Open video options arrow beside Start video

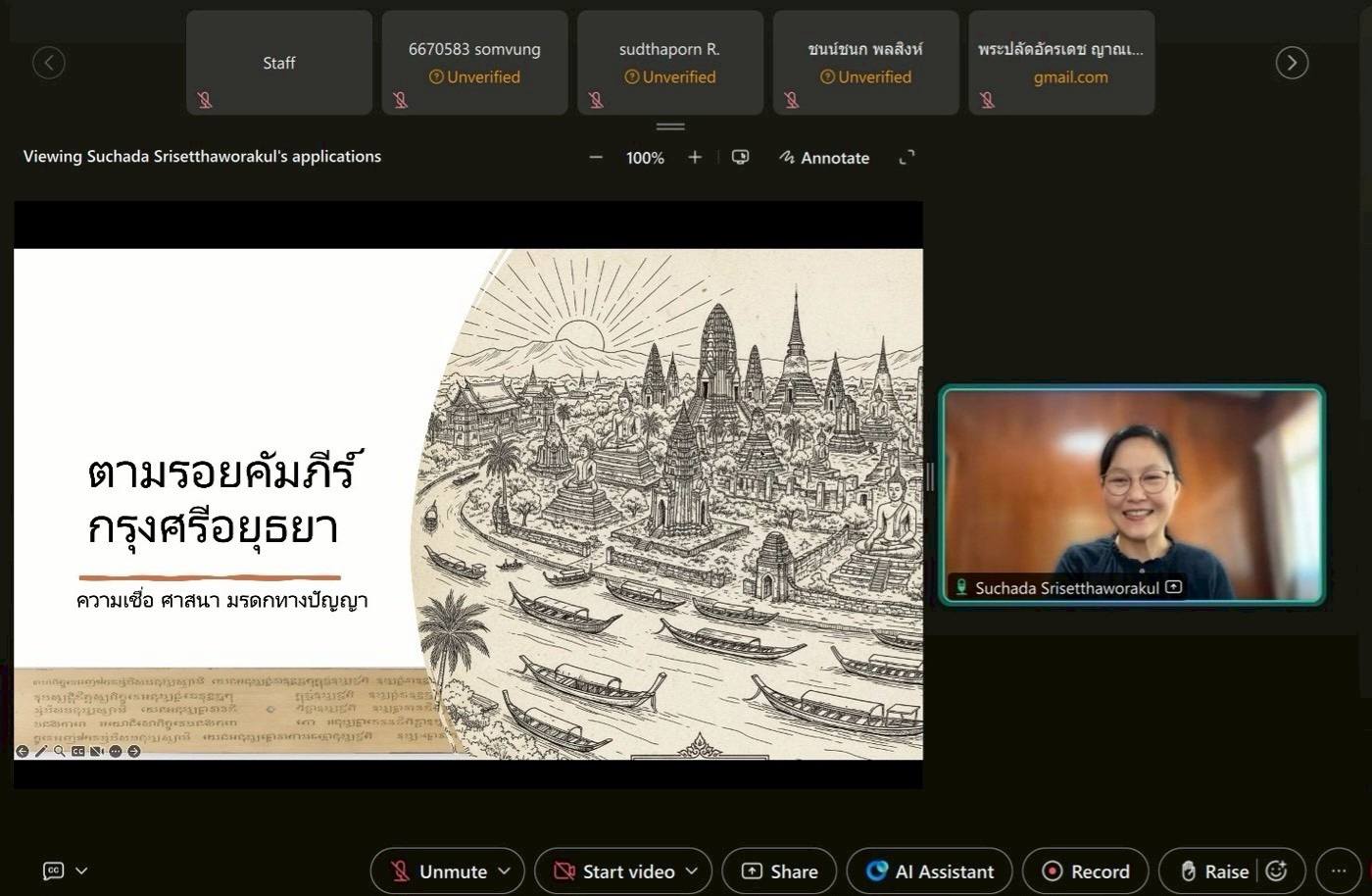[692, 871]
